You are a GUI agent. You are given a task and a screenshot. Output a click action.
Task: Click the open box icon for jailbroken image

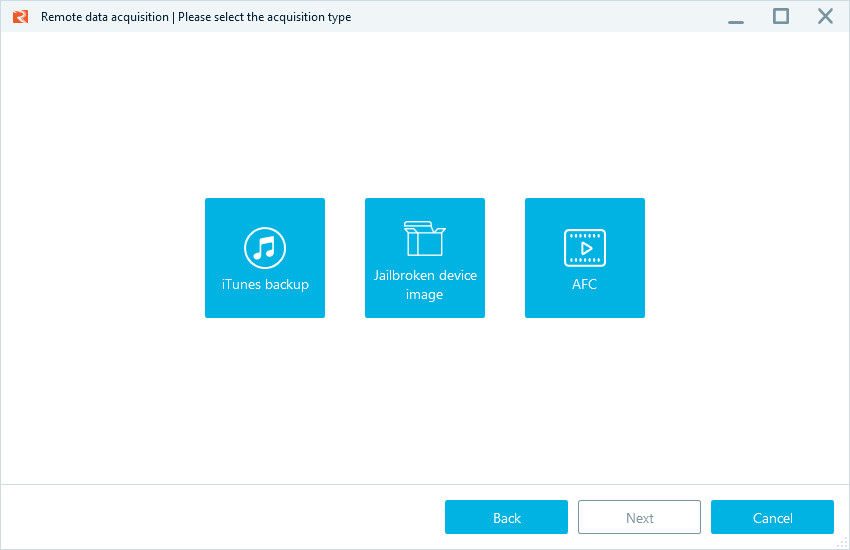[425, 239]
